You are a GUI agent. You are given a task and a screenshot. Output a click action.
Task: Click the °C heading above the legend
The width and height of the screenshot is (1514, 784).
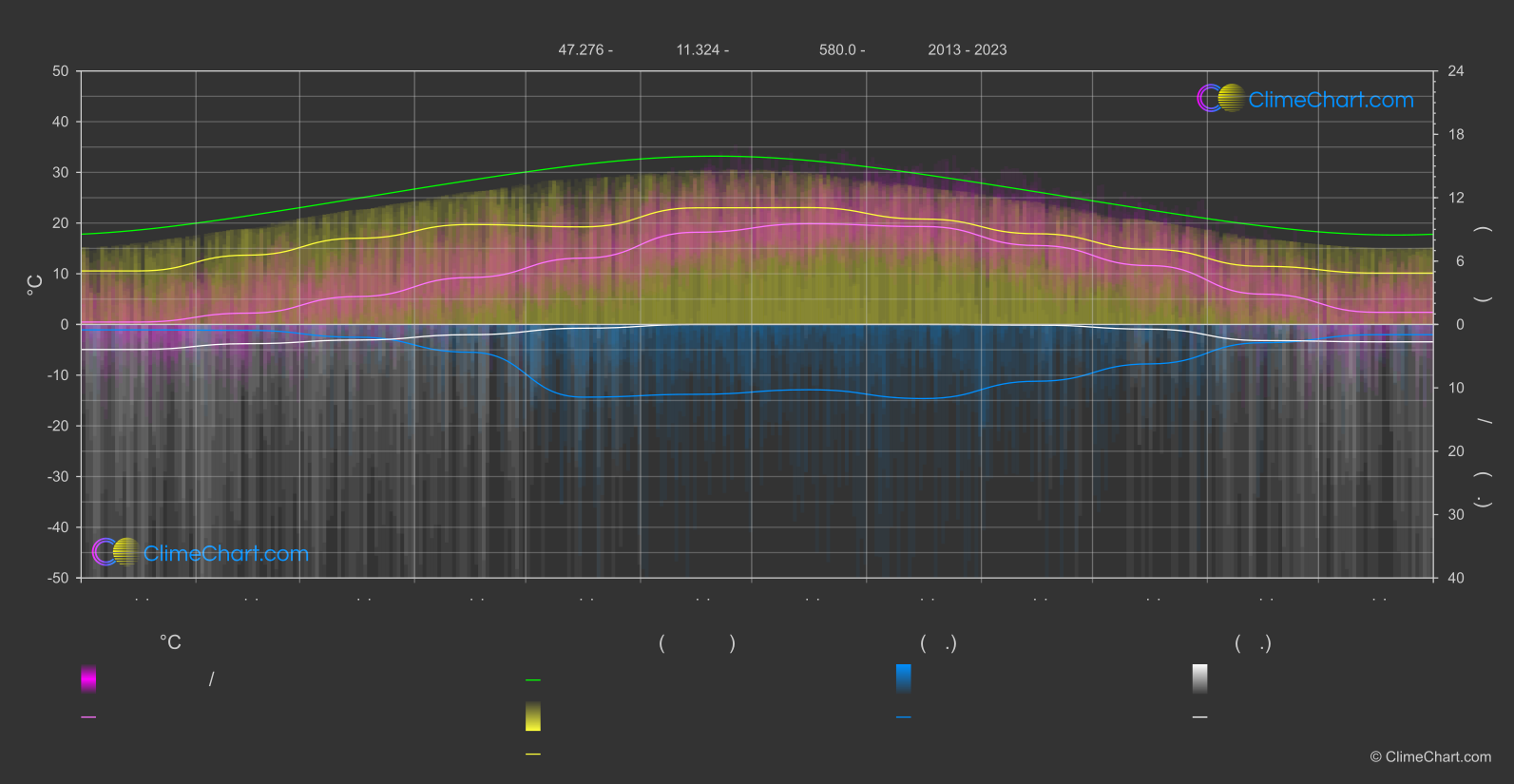point(170,643)
